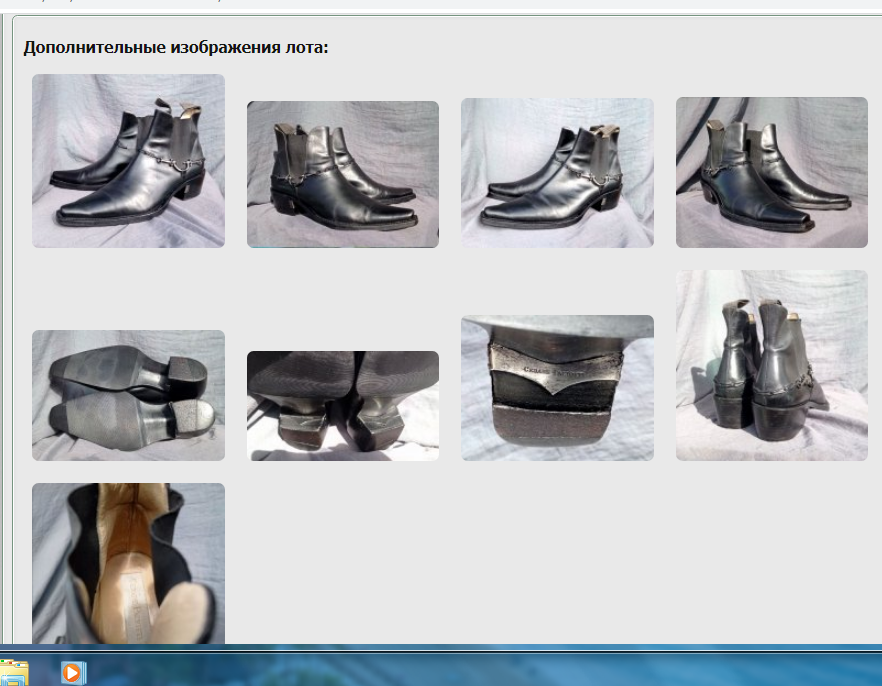Open third top-row thumbnail of boots with chain
Image resolution: width=882 pixels, height=686 pixels.
point(557,173)
